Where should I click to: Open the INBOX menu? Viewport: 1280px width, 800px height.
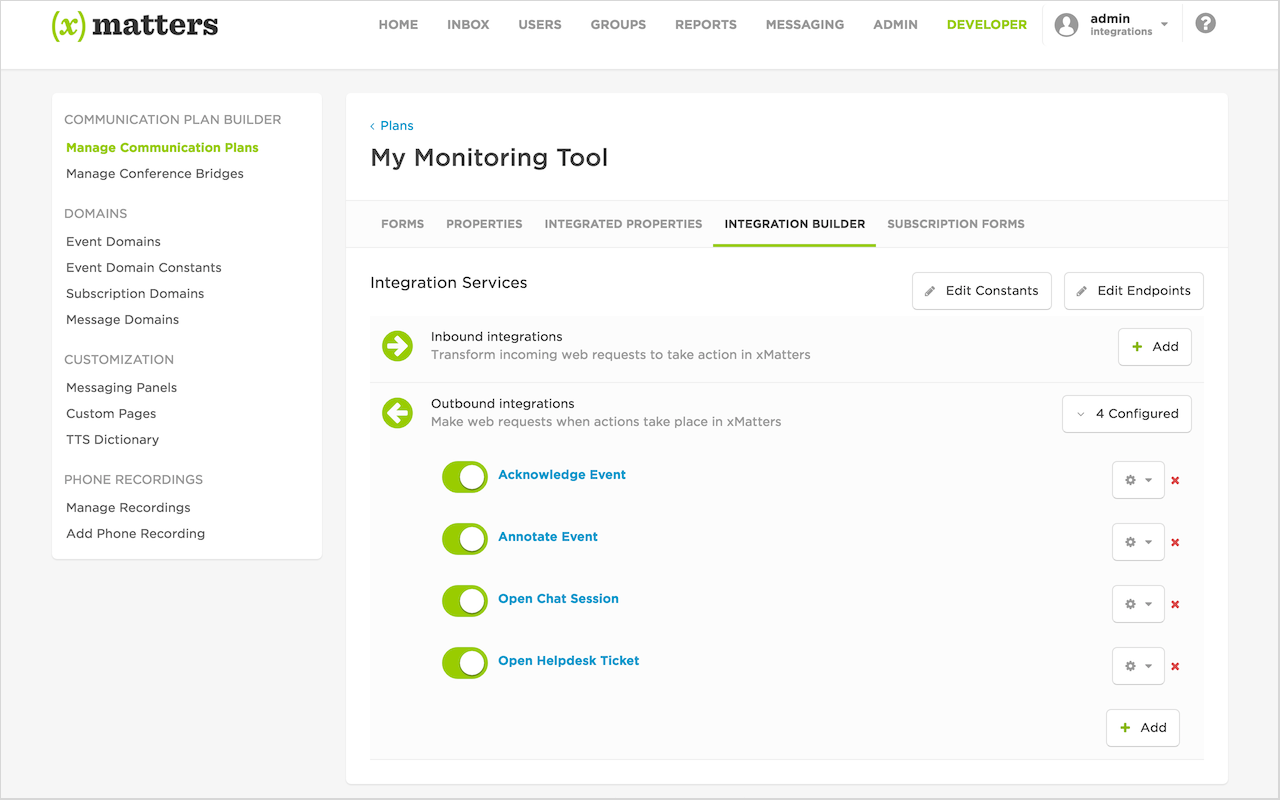coord(468,24)
